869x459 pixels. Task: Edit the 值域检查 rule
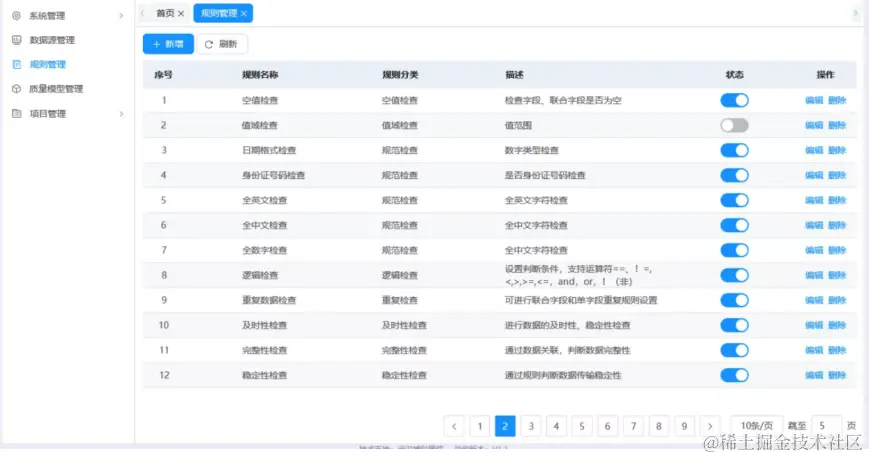pos(814,125)
